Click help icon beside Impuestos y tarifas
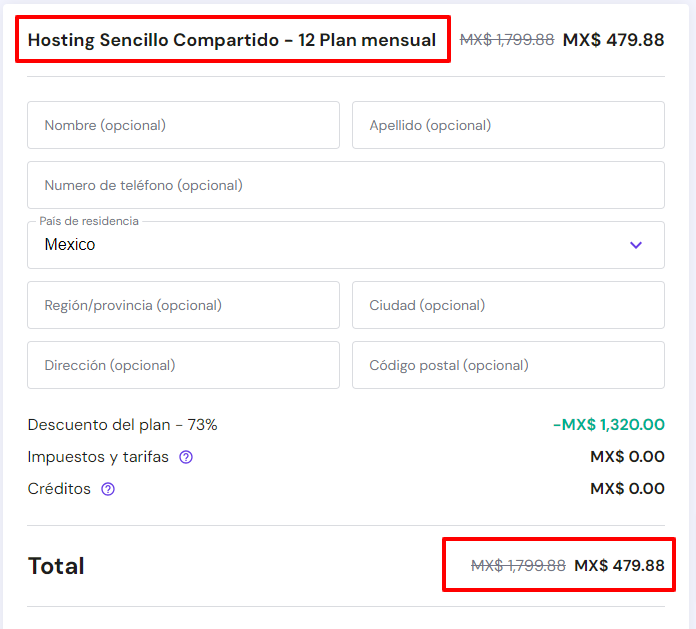The width and height of the screenshot is (696, 629). pyautogui.click(x=186, y=457)
